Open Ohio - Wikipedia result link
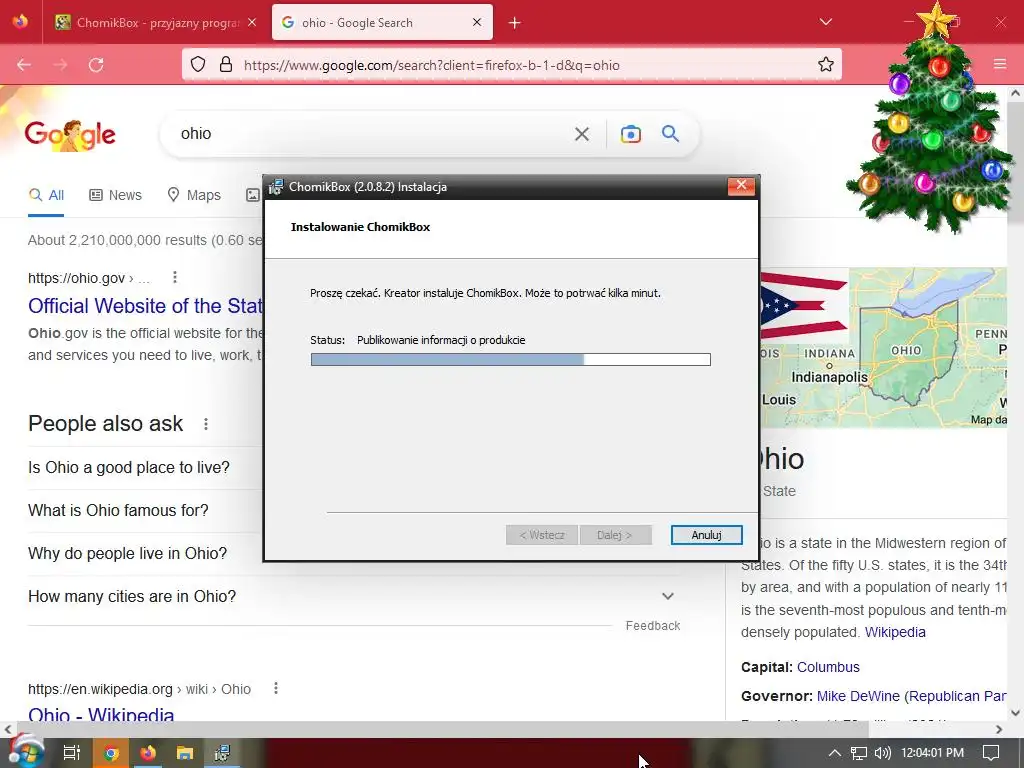 tap(101, 714)
